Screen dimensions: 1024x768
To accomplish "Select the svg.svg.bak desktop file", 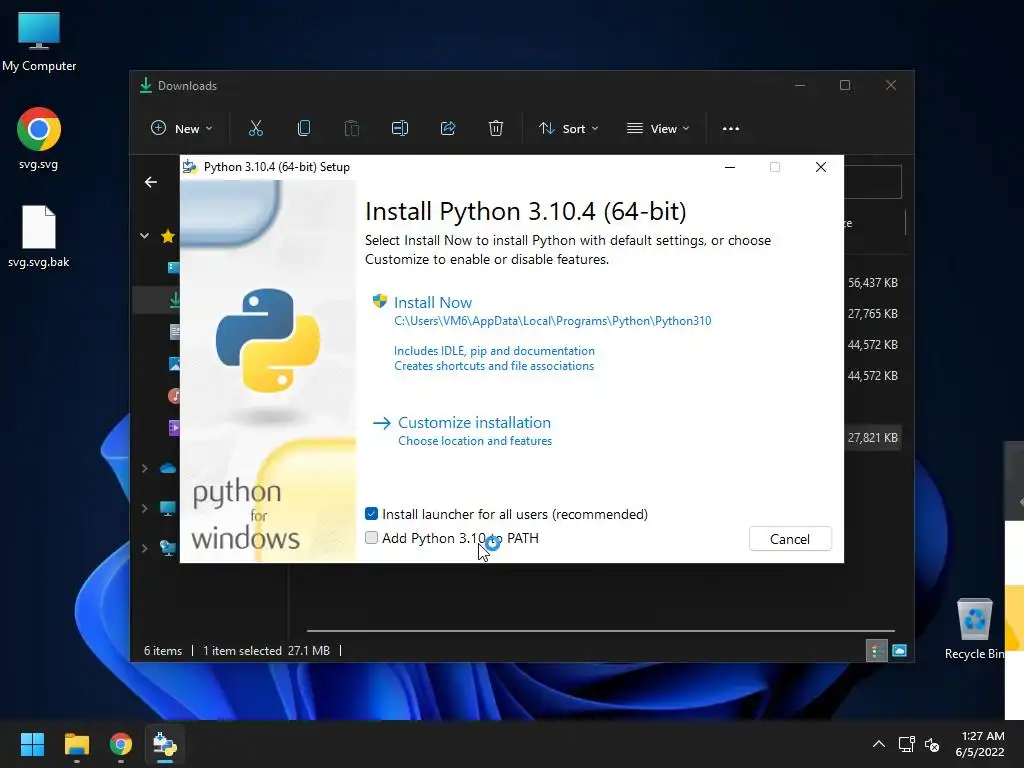I will click(x=39, y=236).
